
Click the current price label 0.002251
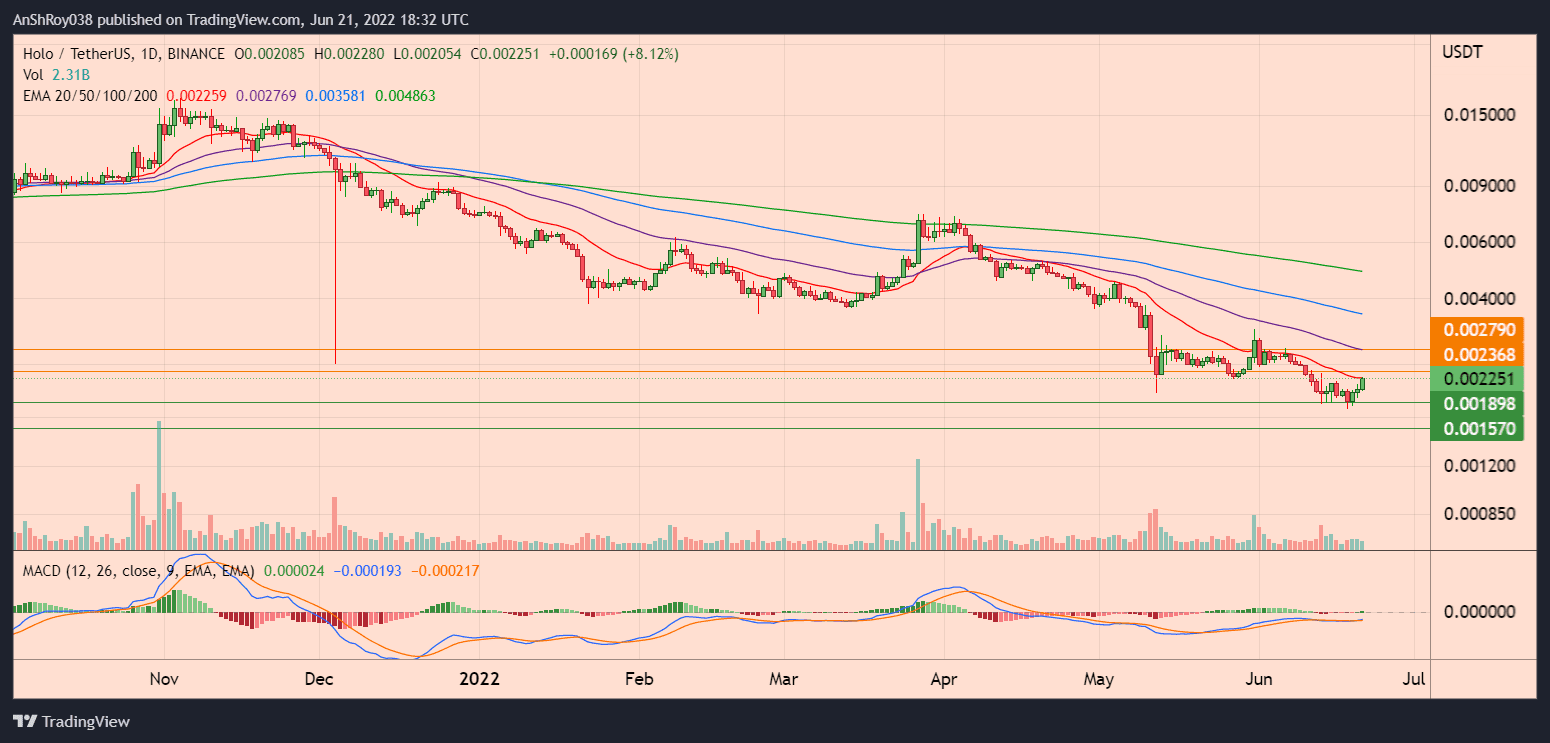coord(1478,379)
